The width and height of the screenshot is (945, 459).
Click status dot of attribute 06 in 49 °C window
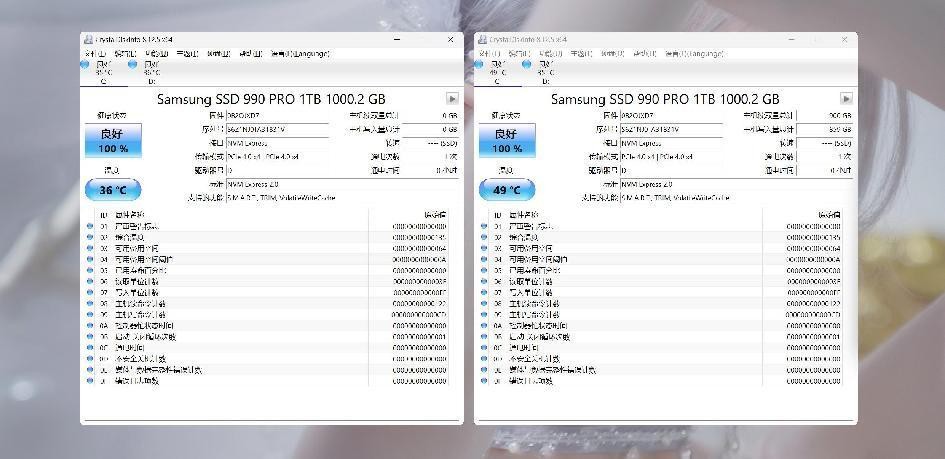coord(484,281)
